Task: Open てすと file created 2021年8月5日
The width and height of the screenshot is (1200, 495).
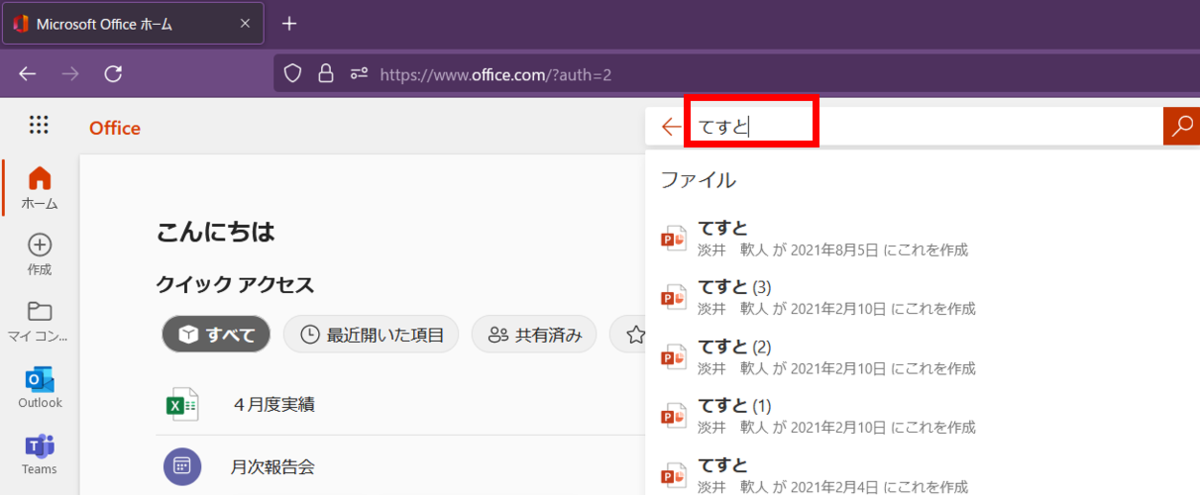Action: pyautogui.click(x=922, y=238)
